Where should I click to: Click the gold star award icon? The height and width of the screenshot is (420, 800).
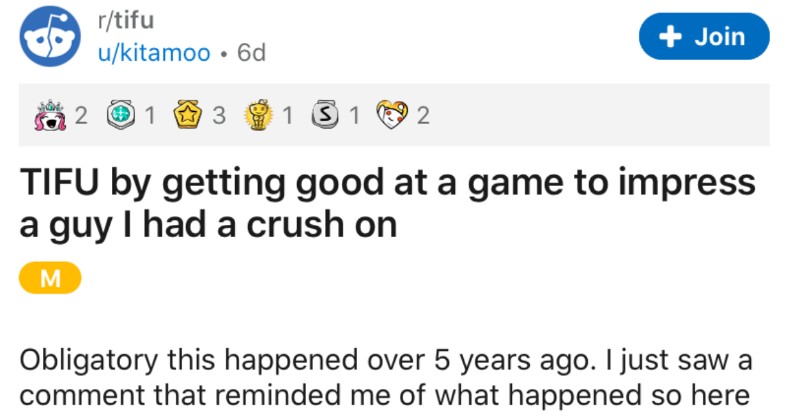[189, 117]
